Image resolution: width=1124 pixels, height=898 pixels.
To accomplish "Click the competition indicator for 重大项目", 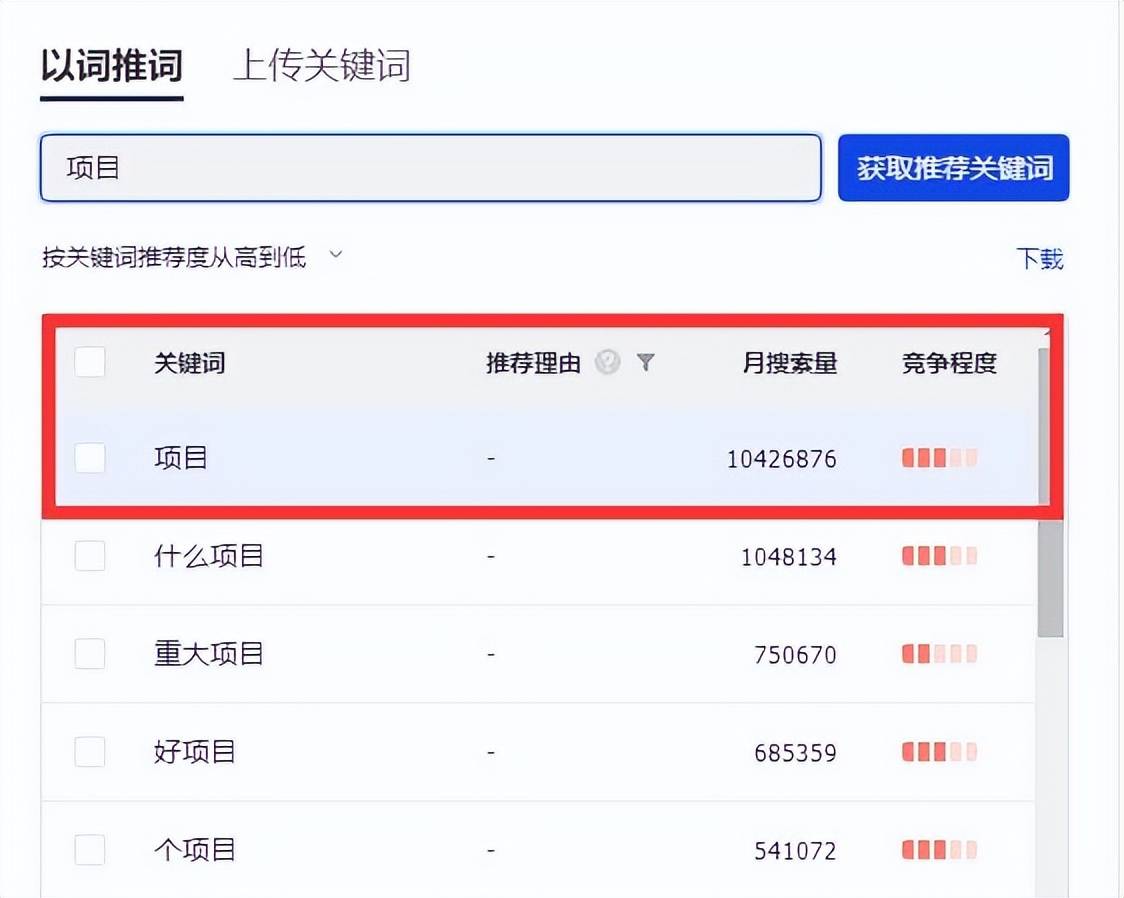I will click(937, 654).
